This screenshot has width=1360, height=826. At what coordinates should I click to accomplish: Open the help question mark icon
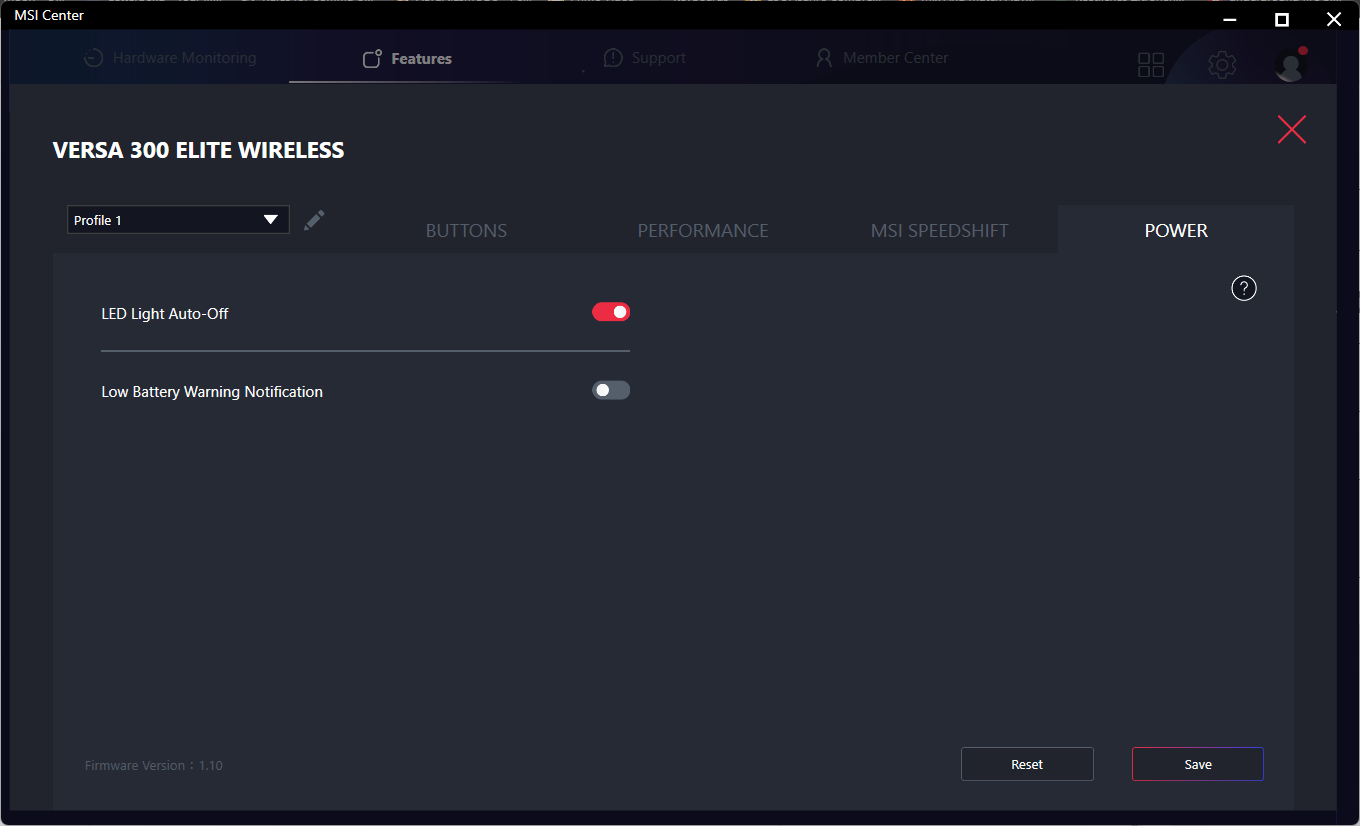[1244, 289]
